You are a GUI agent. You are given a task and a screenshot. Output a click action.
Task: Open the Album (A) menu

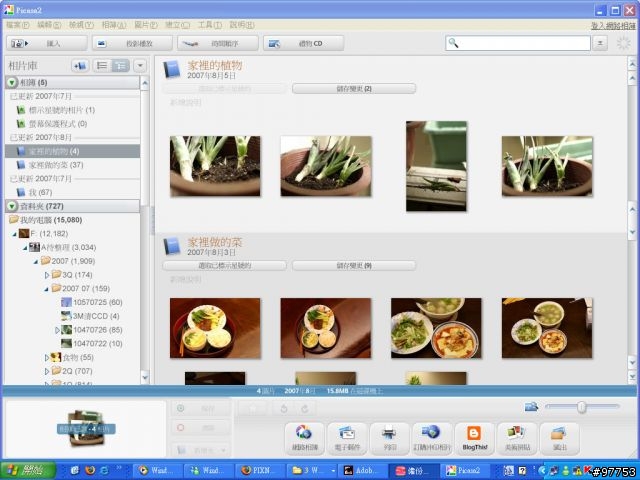coord(114,25)
